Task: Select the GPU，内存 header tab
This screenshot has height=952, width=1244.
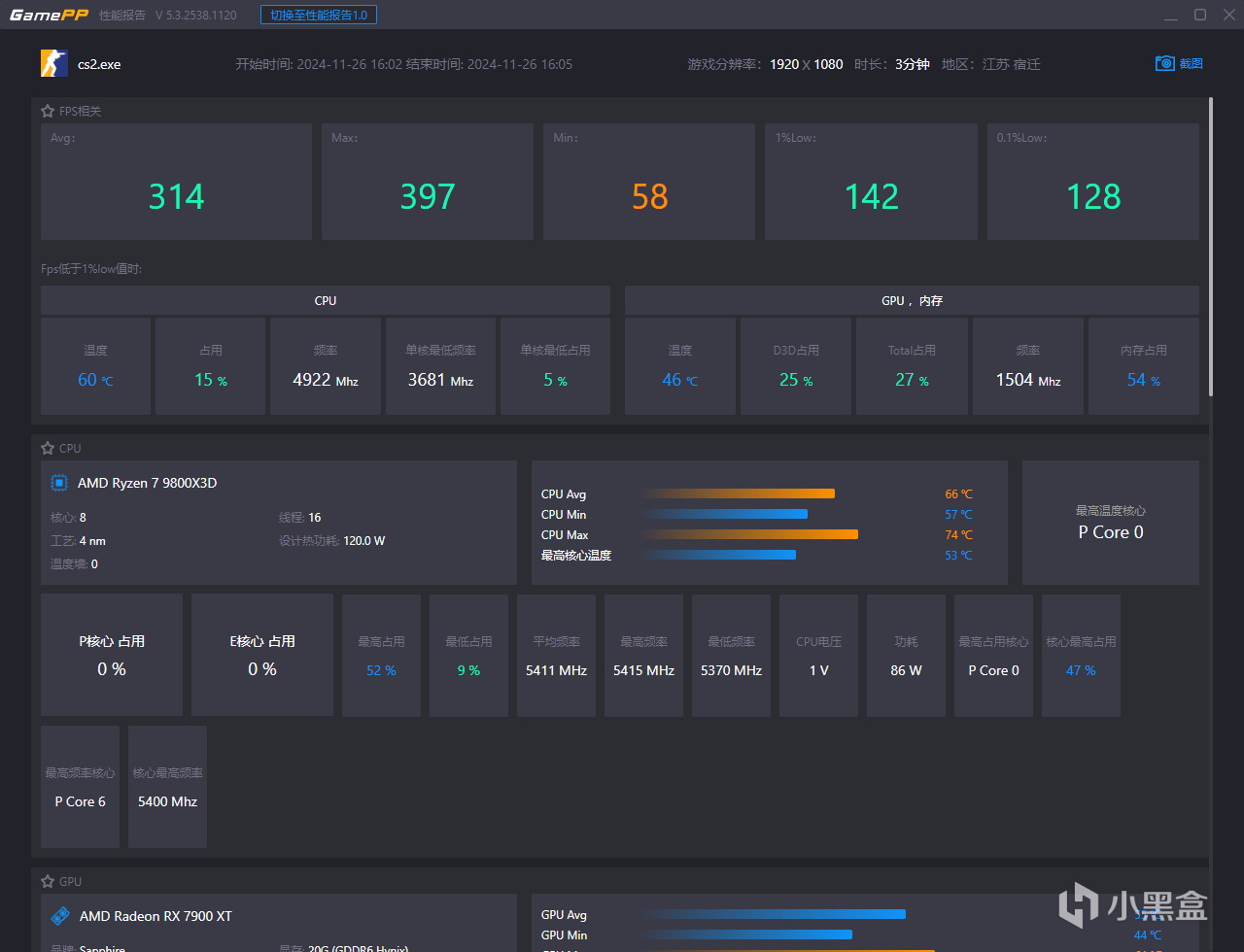Action: [912, 300]
